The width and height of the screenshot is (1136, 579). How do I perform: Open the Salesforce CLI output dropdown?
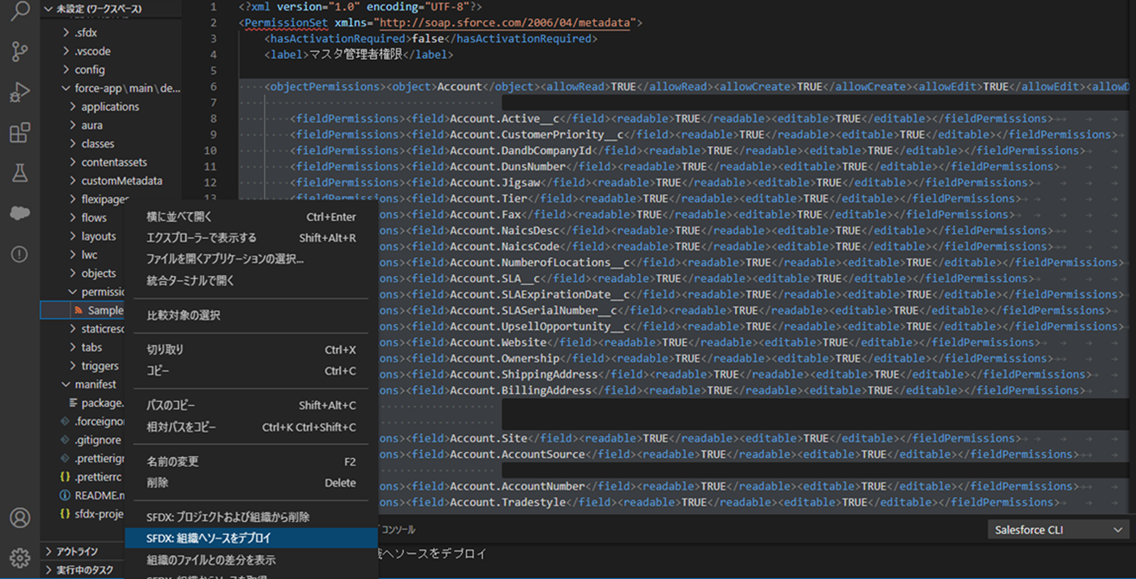coord(1057,530)
